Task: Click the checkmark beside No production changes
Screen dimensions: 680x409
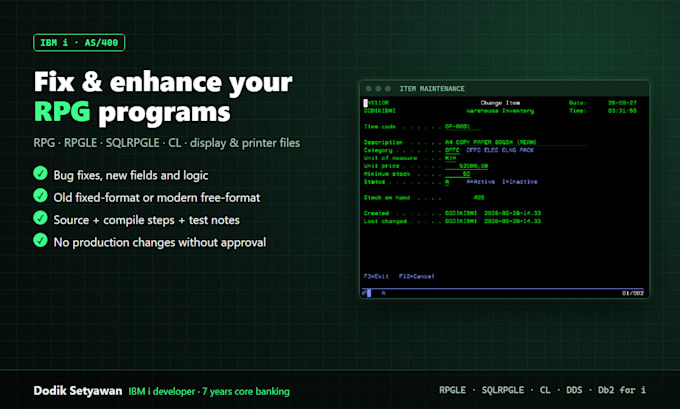Action: (x=40, y=240)
